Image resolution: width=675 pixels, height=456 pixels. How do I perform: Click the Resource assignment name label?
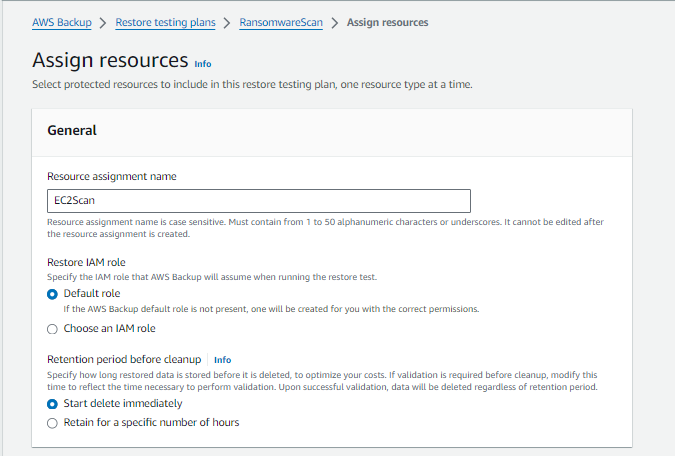(x=112, y=176)
